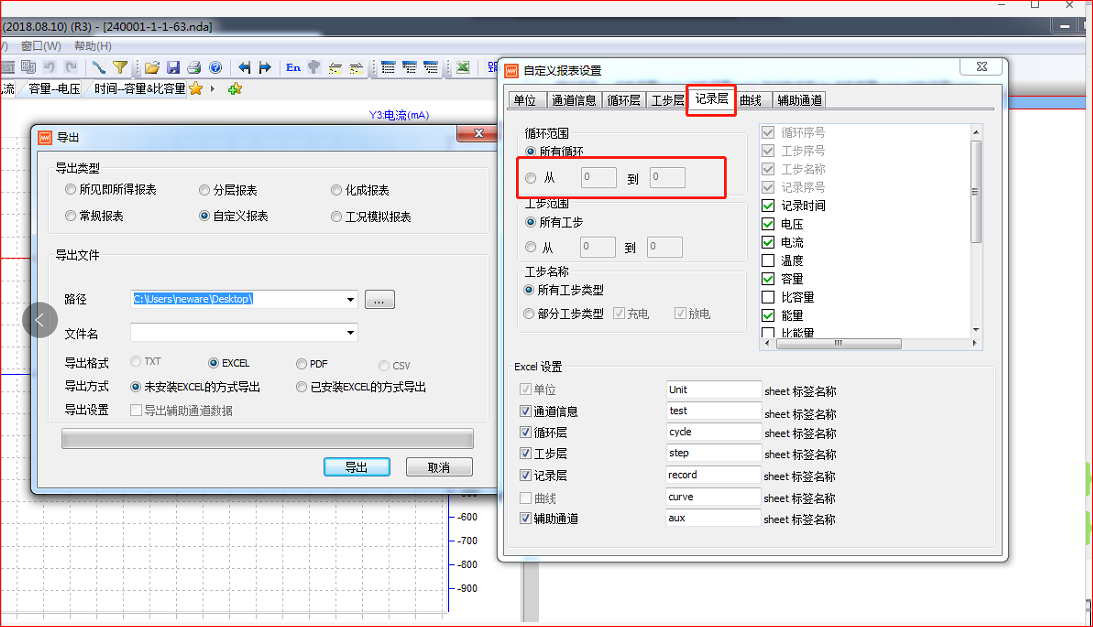The image size is (1093, 627).
Task: Select 工况模拟报表 export type
Action: 336,217
